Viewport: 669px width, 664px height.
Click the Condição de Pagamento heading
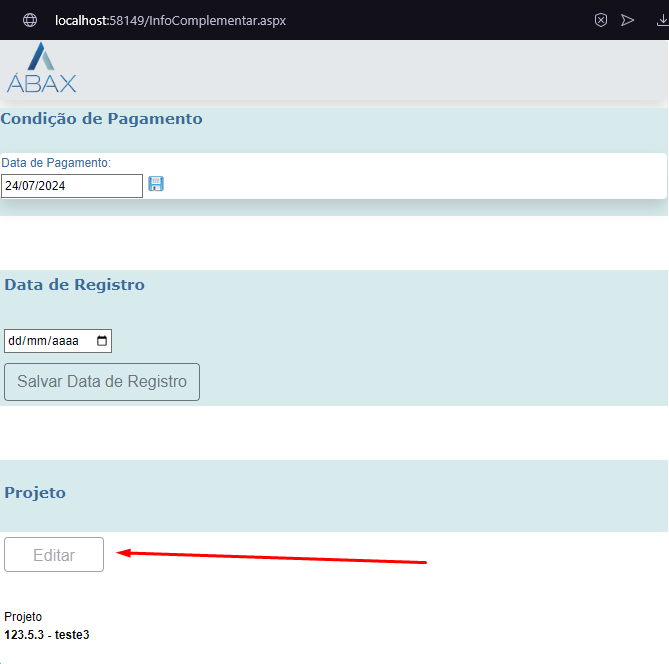[101, 119]
